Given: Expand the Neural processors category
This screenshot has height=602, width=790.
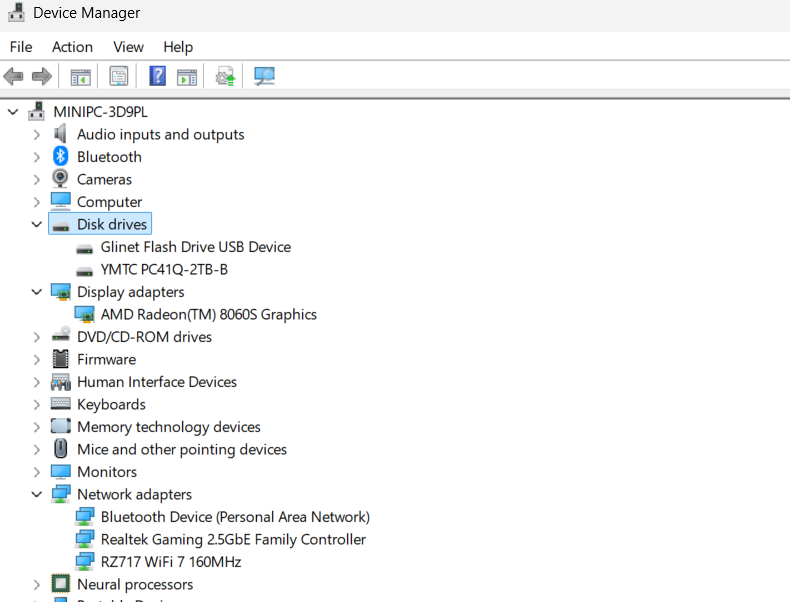Looking at the screenshot, I should point(36,584).
